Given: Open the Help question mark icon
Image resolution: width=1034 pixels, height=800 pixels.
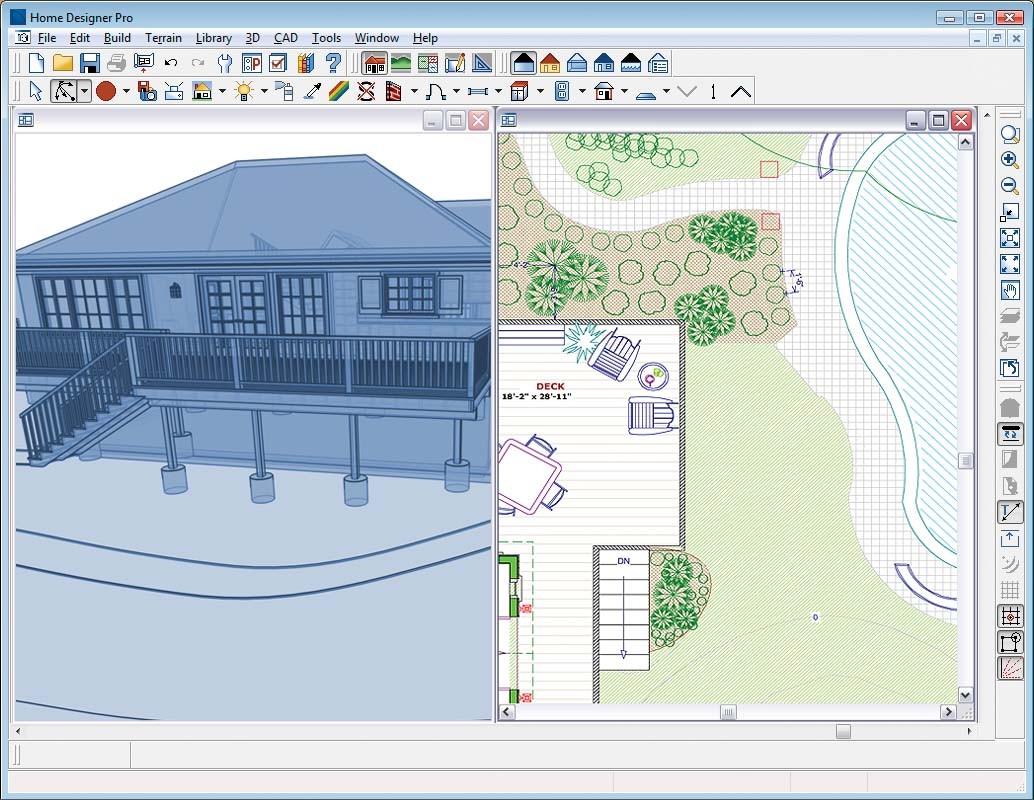Looking at the screenshot, I should 334,63.
